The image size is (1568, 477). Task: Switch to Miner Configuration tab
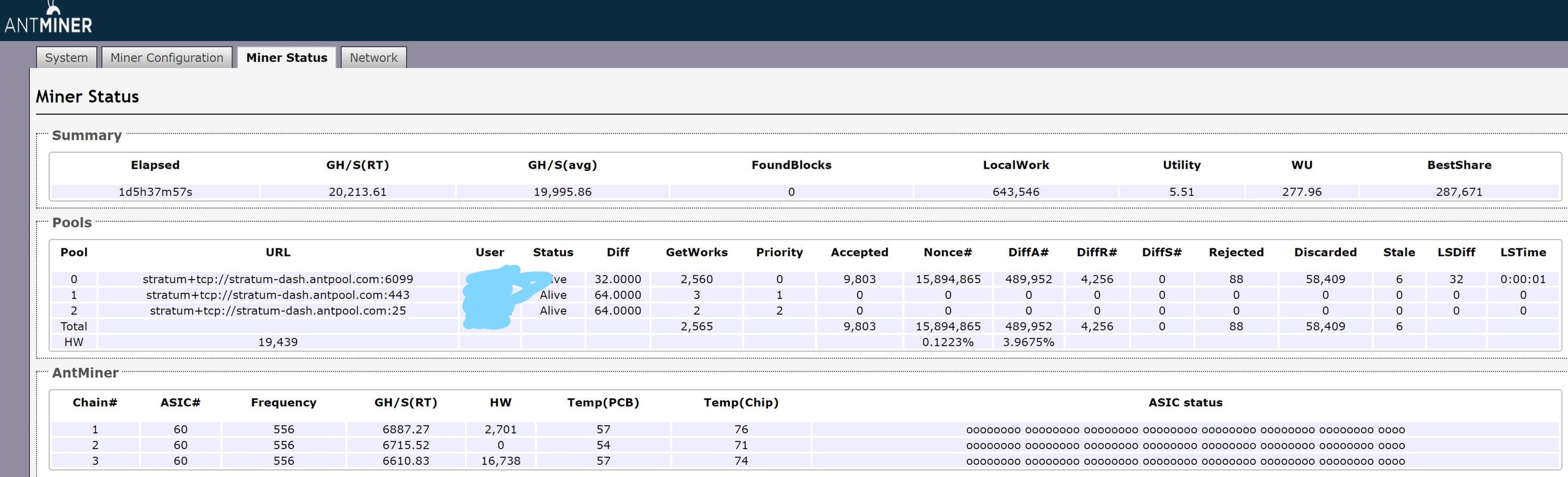(167, 58)
